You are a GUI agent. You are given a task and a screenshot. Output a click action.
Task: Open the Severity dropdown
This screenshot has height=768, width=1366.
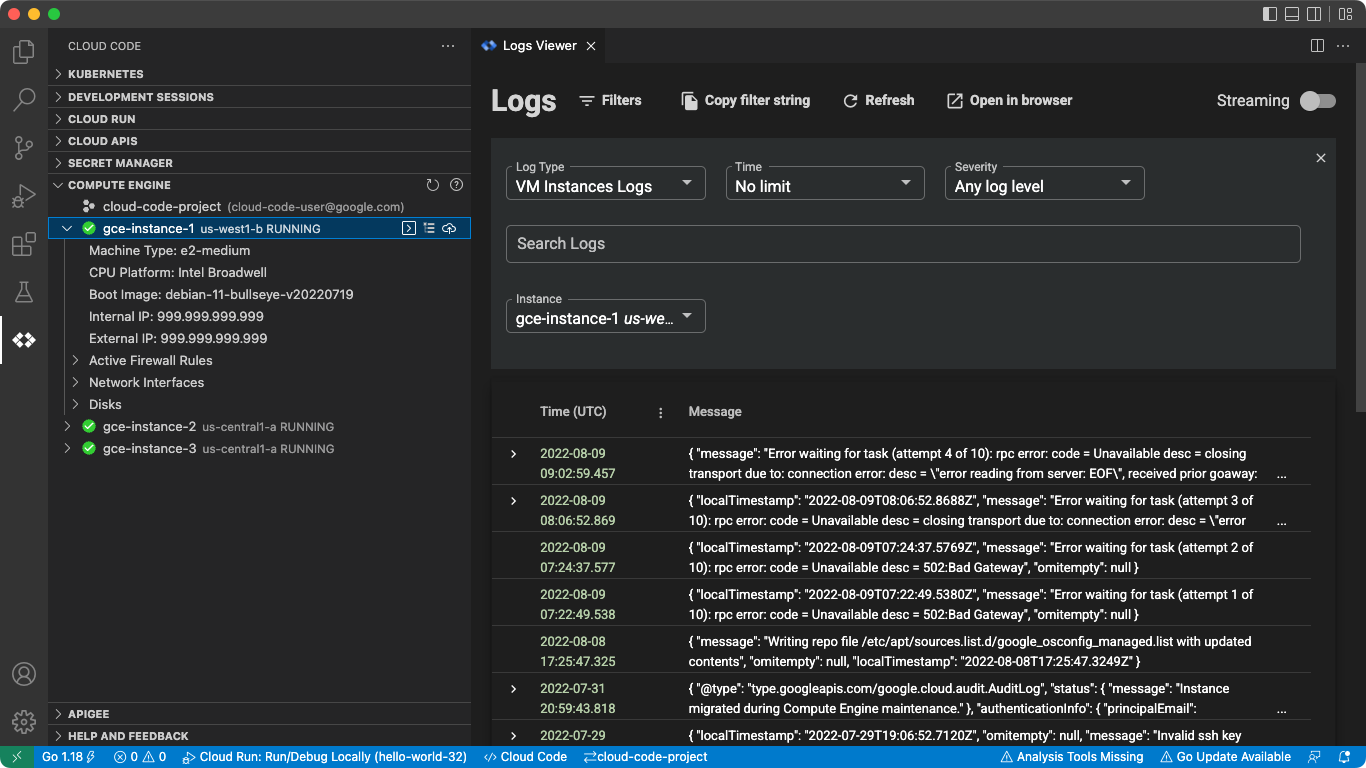click(x=1045, y=183)
